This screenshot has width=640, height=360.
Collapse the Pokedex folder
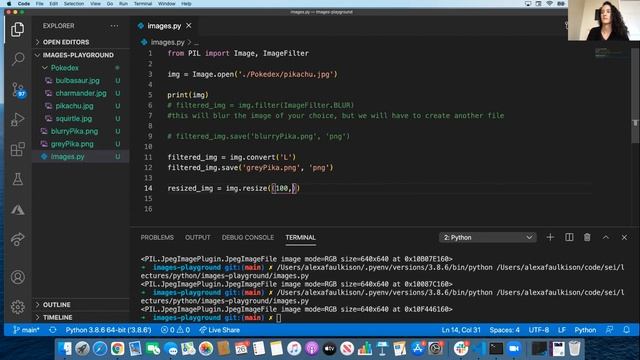click(64, 68)
